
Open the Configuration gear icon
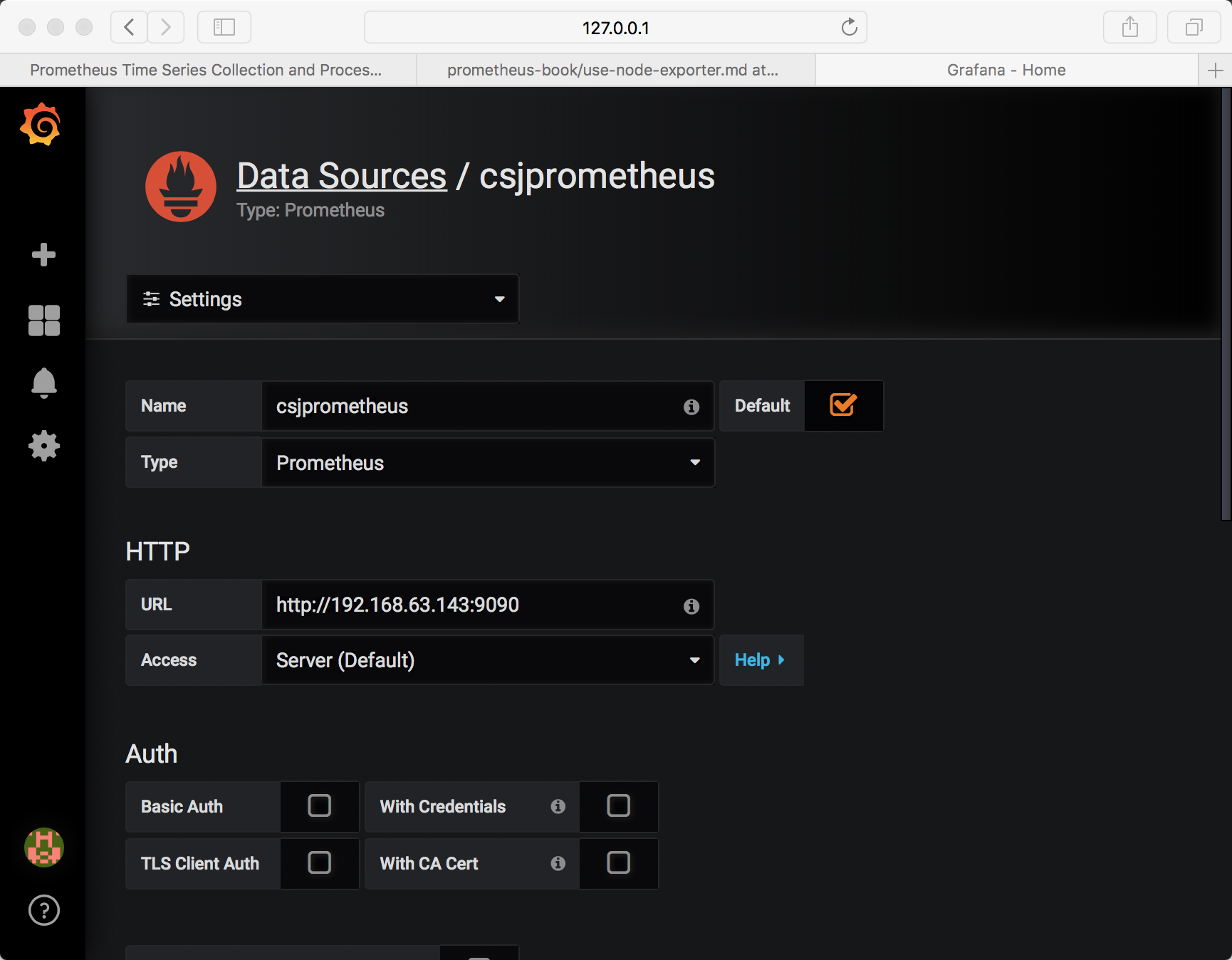[x=43, y=446]
